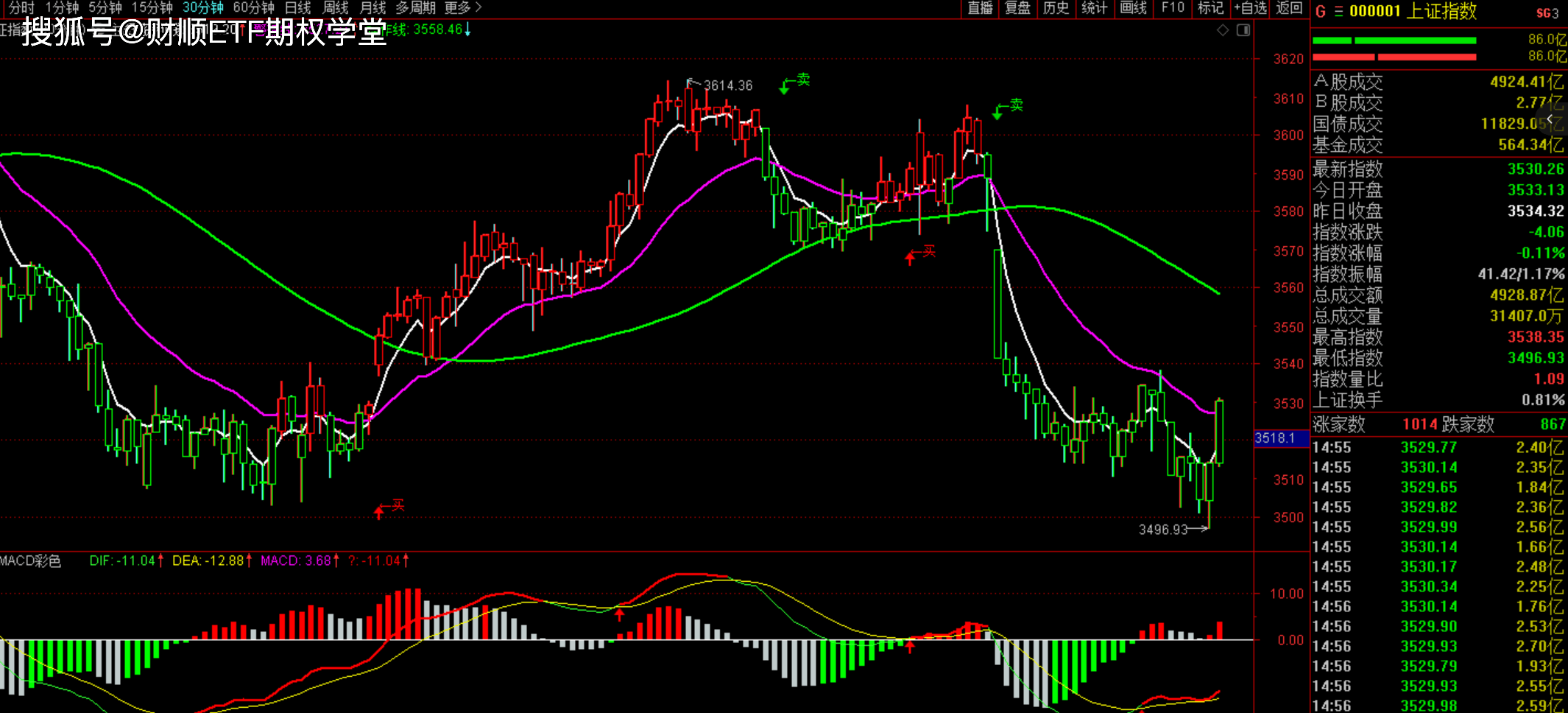Toggle the side panel layout icon
This screenshot has height=713, width=1568.
tap(1243, 30)
